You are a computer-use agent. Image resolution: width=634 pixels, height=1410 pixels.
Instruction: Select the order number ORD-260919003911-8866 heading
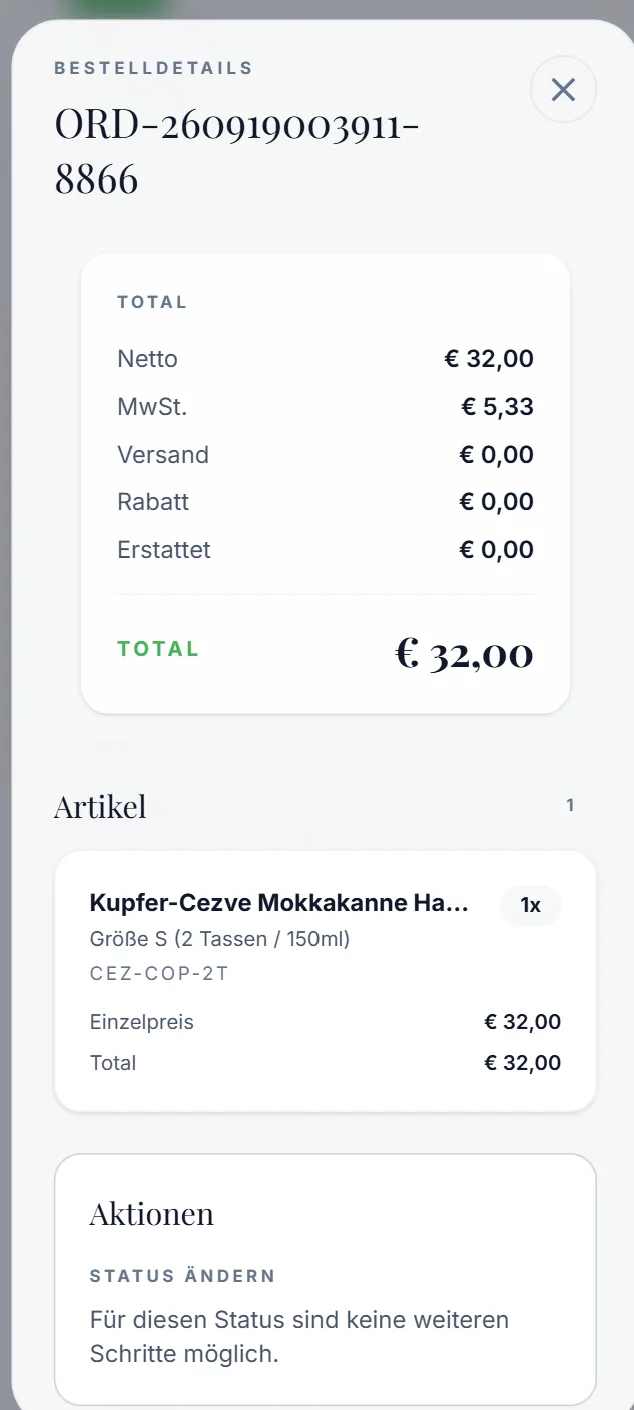coord(236,153)
